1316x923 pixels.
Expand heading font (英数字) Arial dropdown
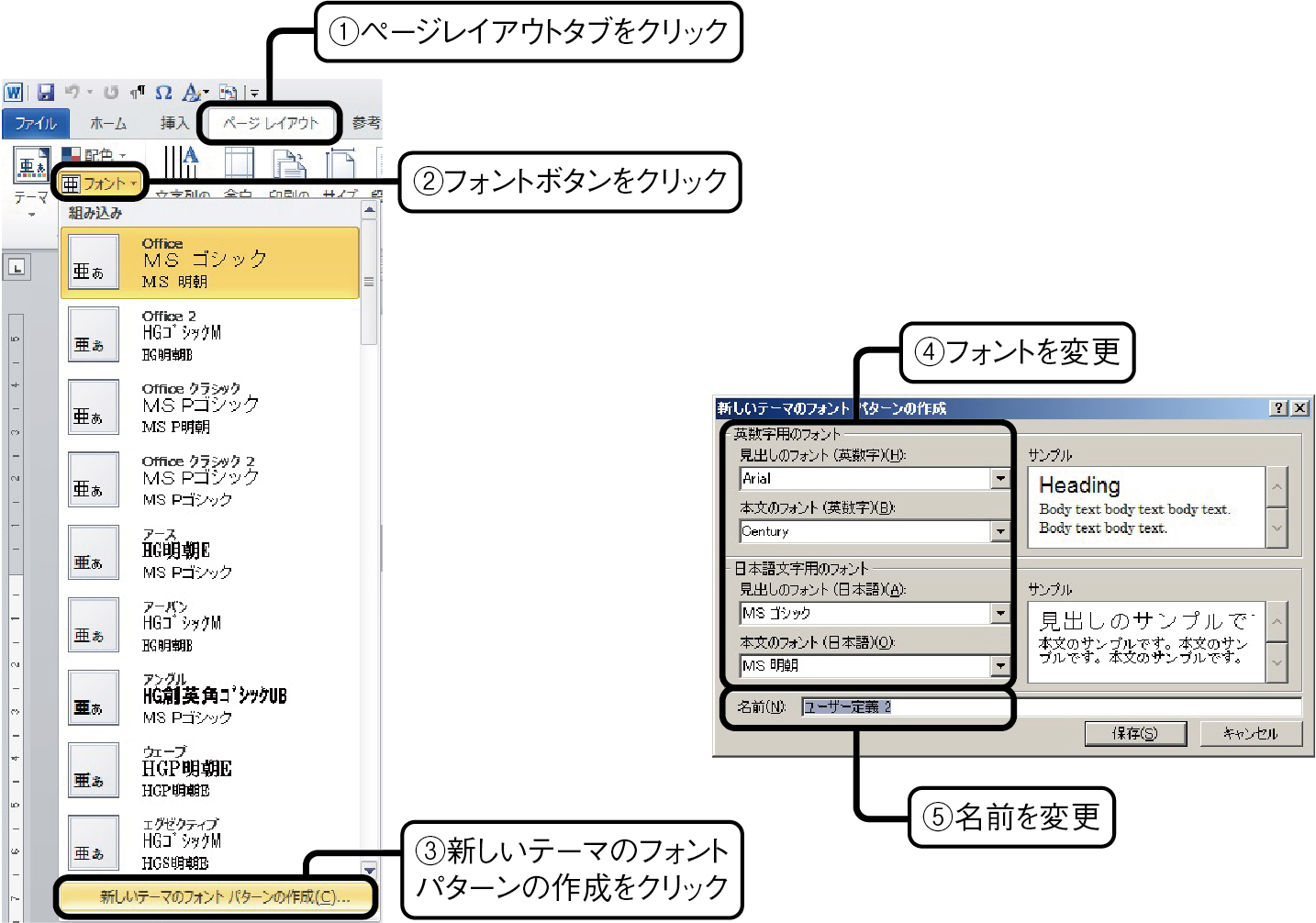(x=999, y=478)
